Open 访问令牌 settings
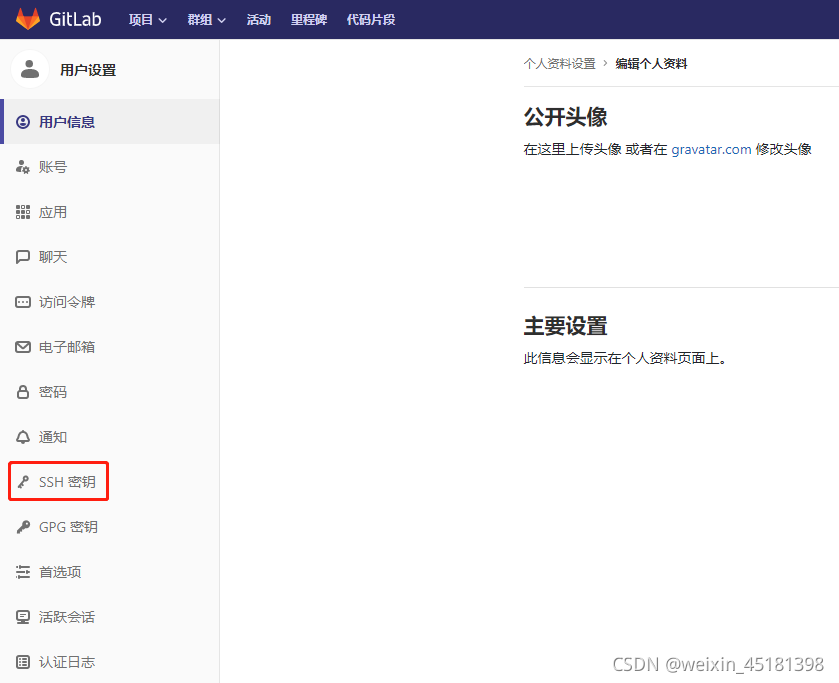 (x=110, y=302)
